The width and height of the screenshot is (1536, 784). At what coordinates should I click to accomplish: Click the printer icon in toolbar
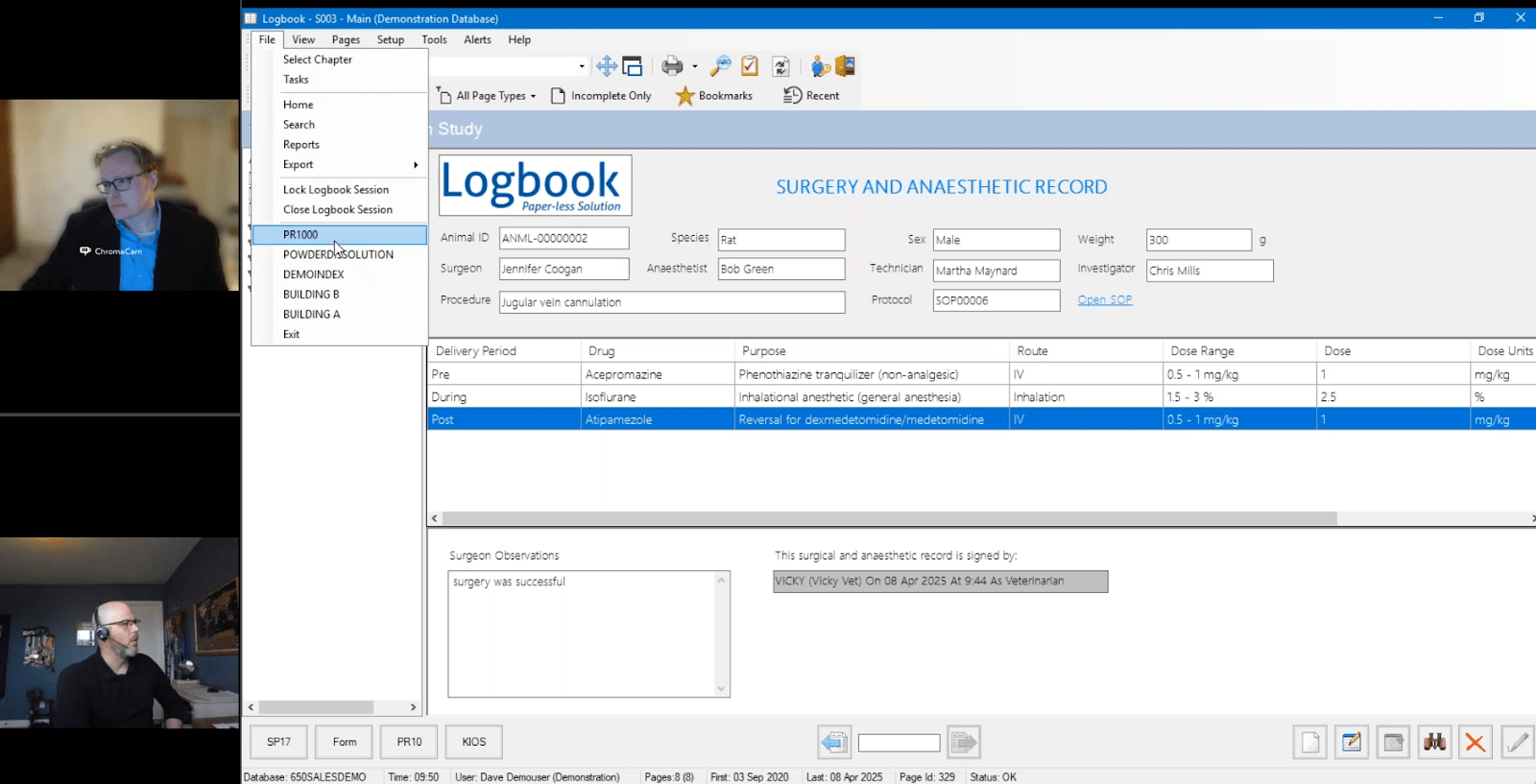click(x=672, y=66)
